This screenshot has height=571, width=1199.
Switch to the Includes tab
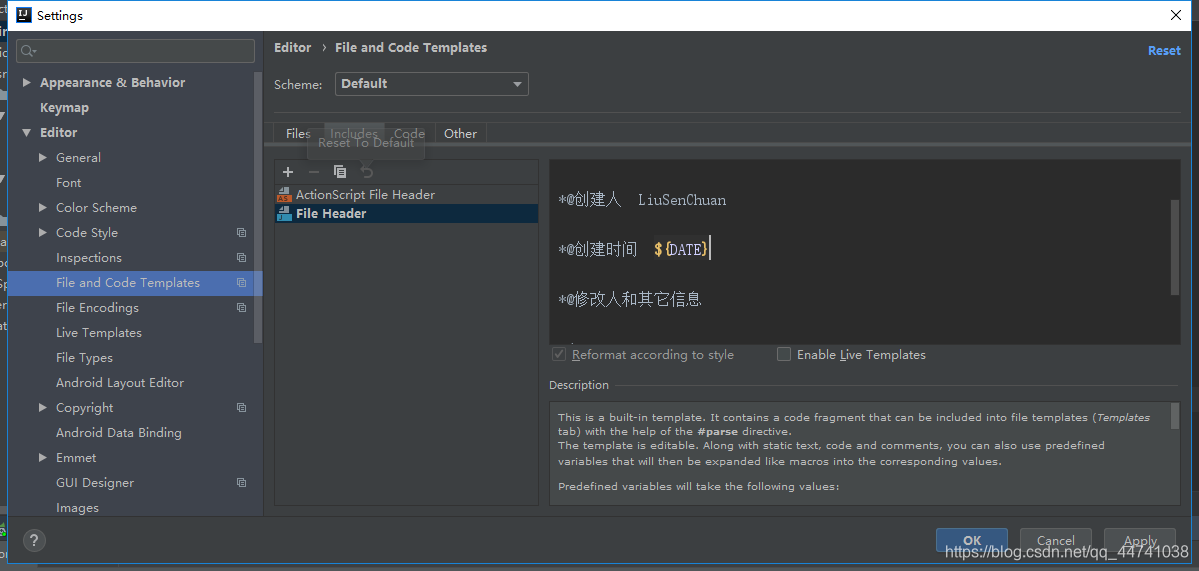tap(354, 133)
